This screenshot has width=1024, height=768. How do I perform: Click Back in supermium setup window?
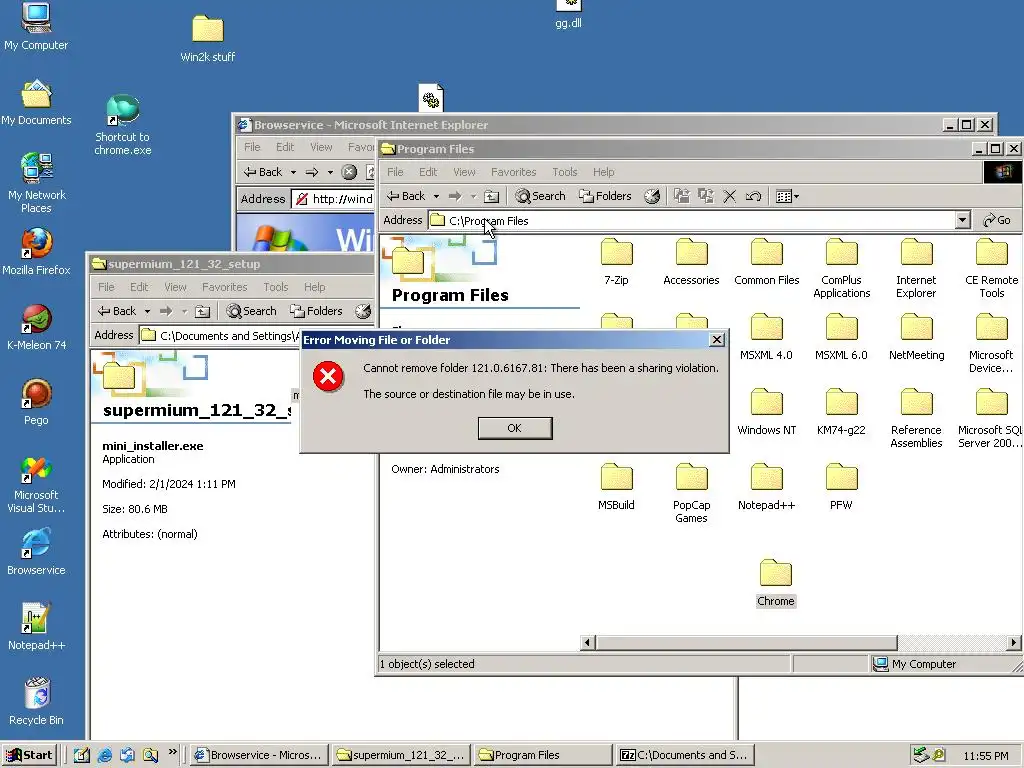tap(117, 311)
